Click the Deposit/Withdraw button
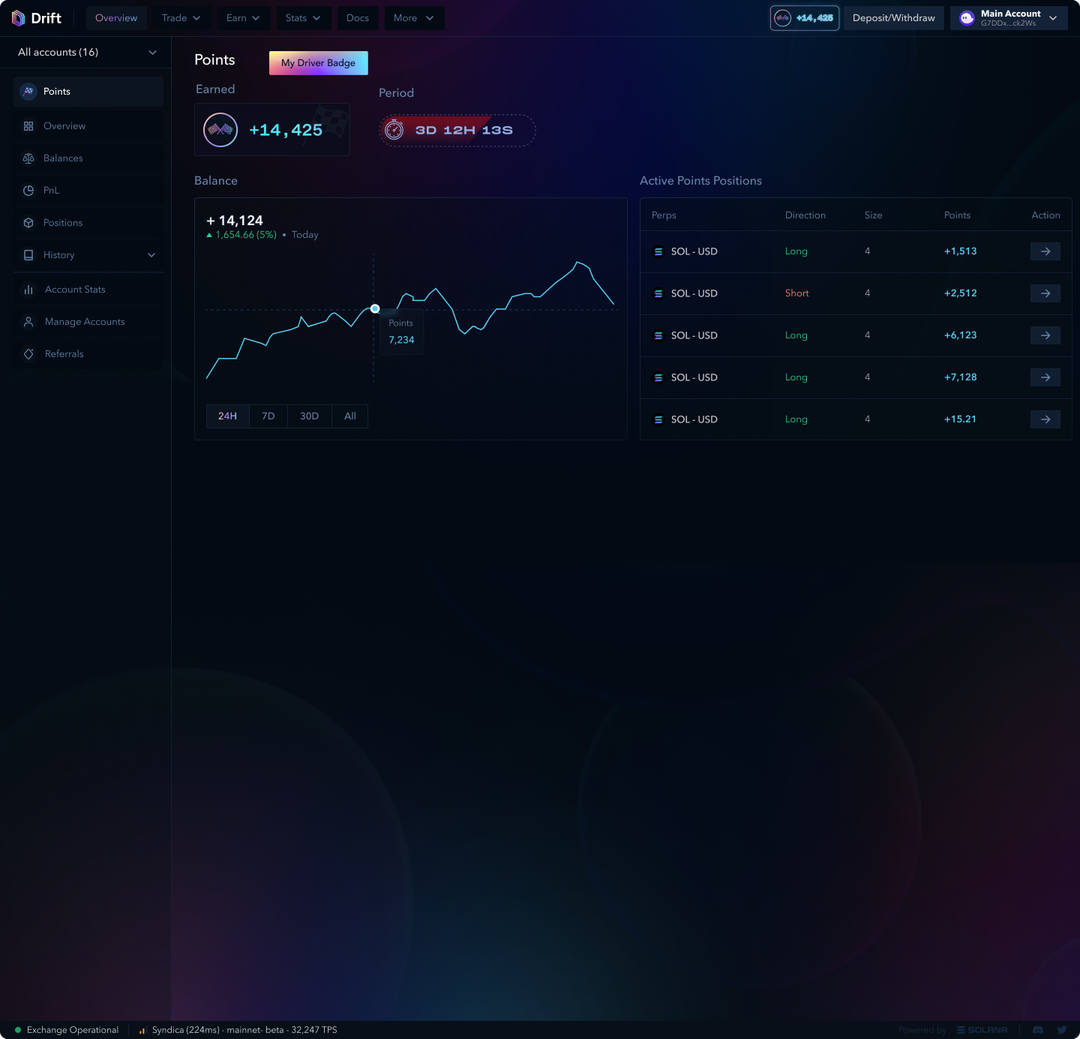The image size is (1080, 1039). click(893, 18)
